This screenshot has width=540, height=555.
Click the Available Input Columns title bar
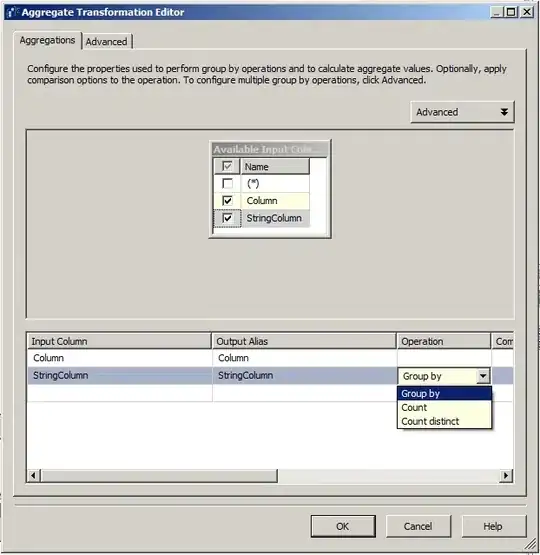(270, 149)
